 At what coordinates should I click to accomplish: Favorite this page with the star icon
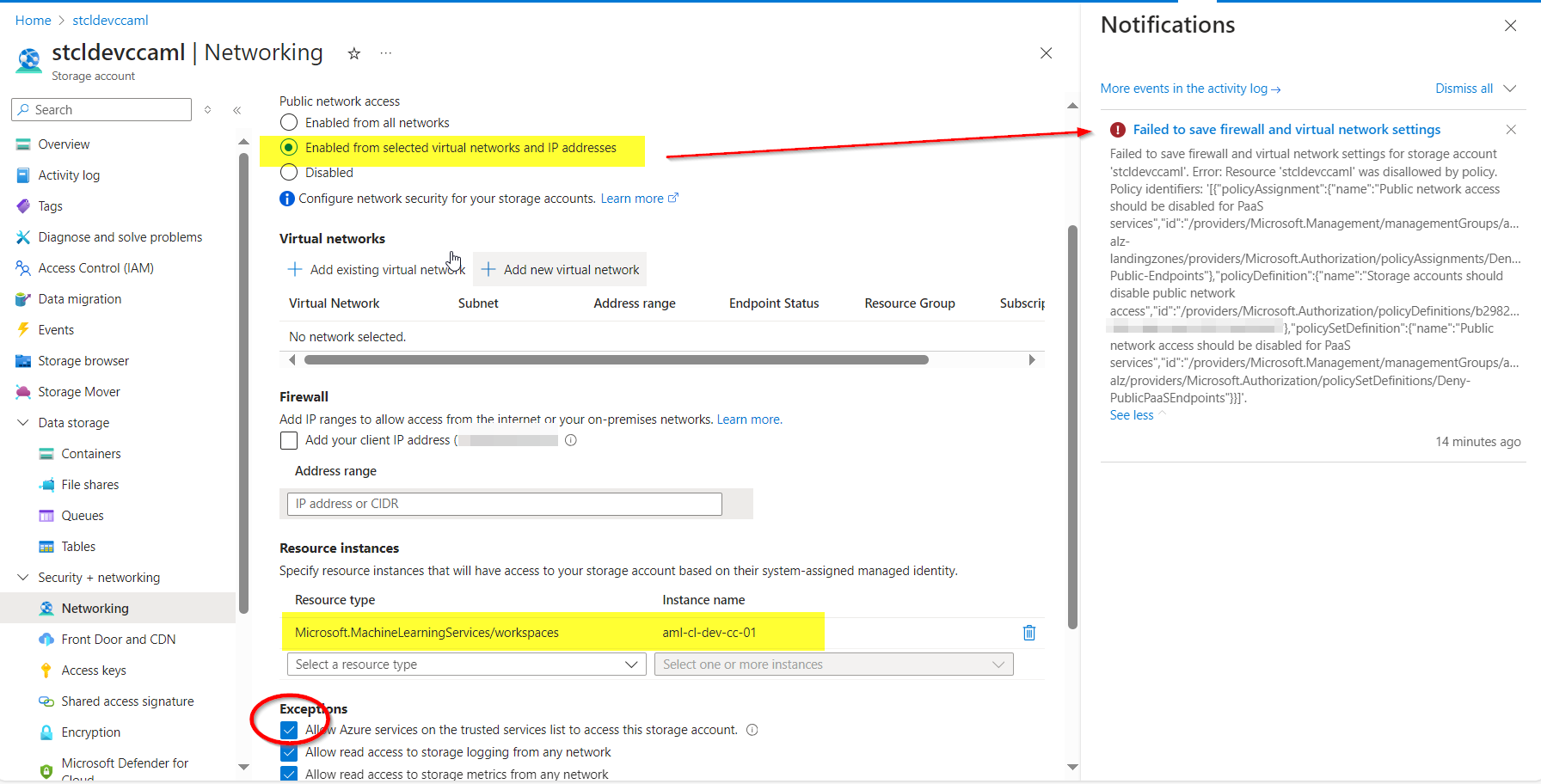353,53
